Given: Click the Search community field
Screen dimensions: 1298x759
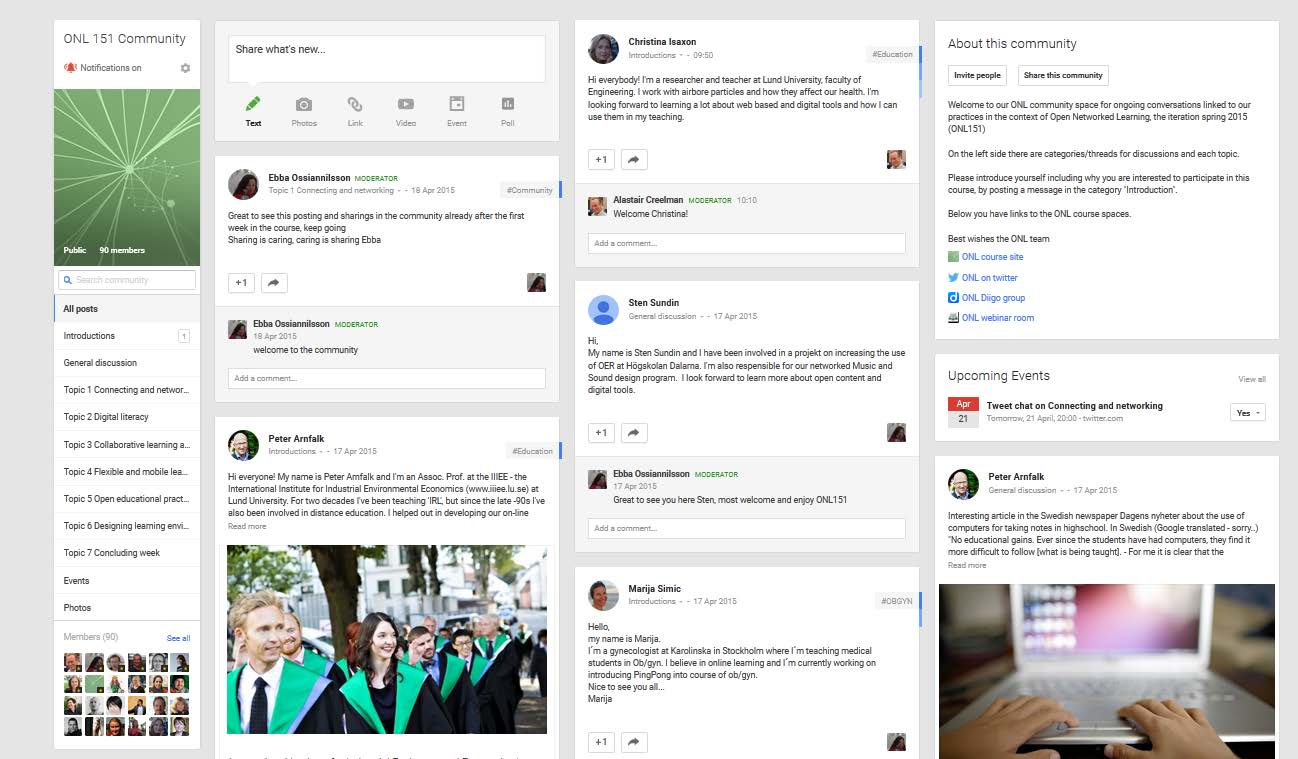Looking at the screenshot, I should click(x=127, y=280).
